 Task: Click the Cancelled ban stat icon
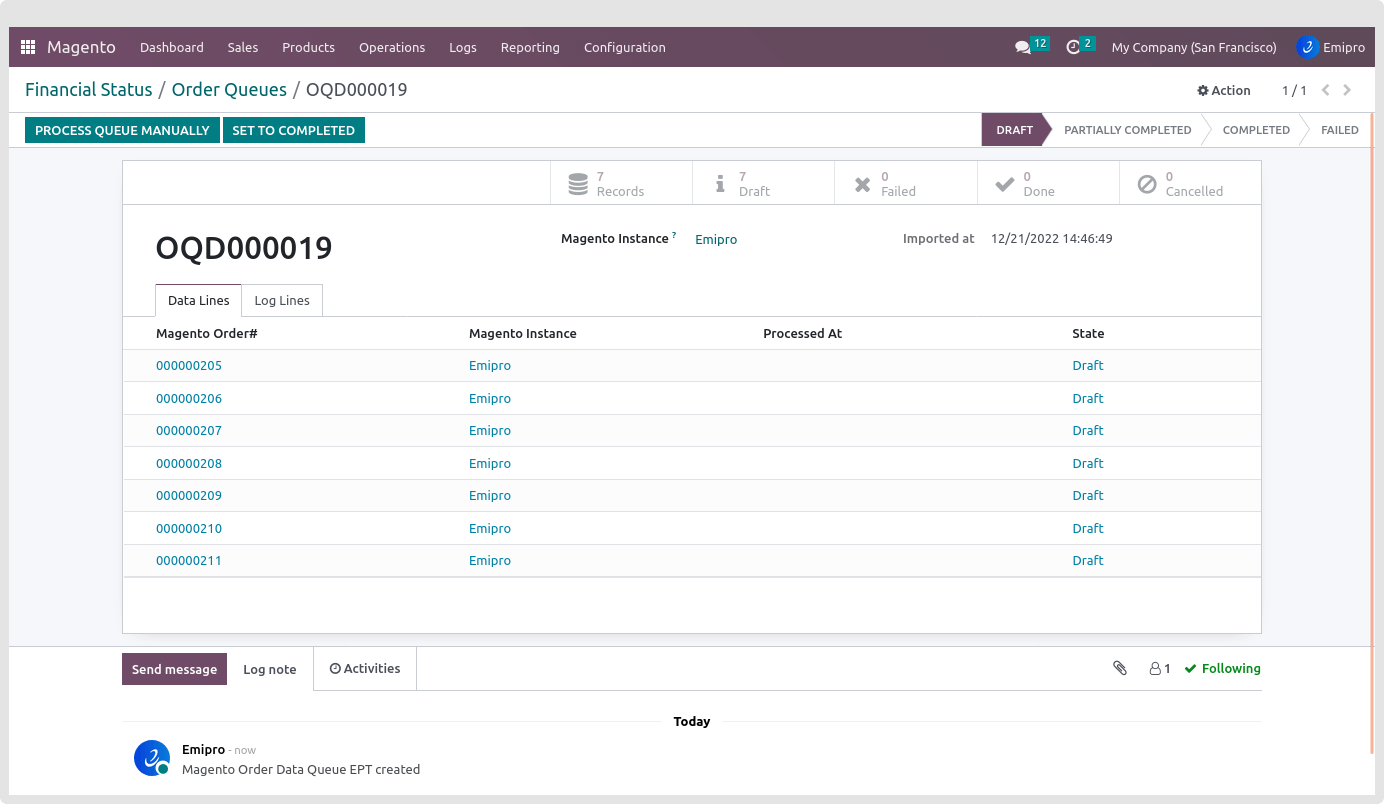pyautogui.click(x=1147, y=184)
